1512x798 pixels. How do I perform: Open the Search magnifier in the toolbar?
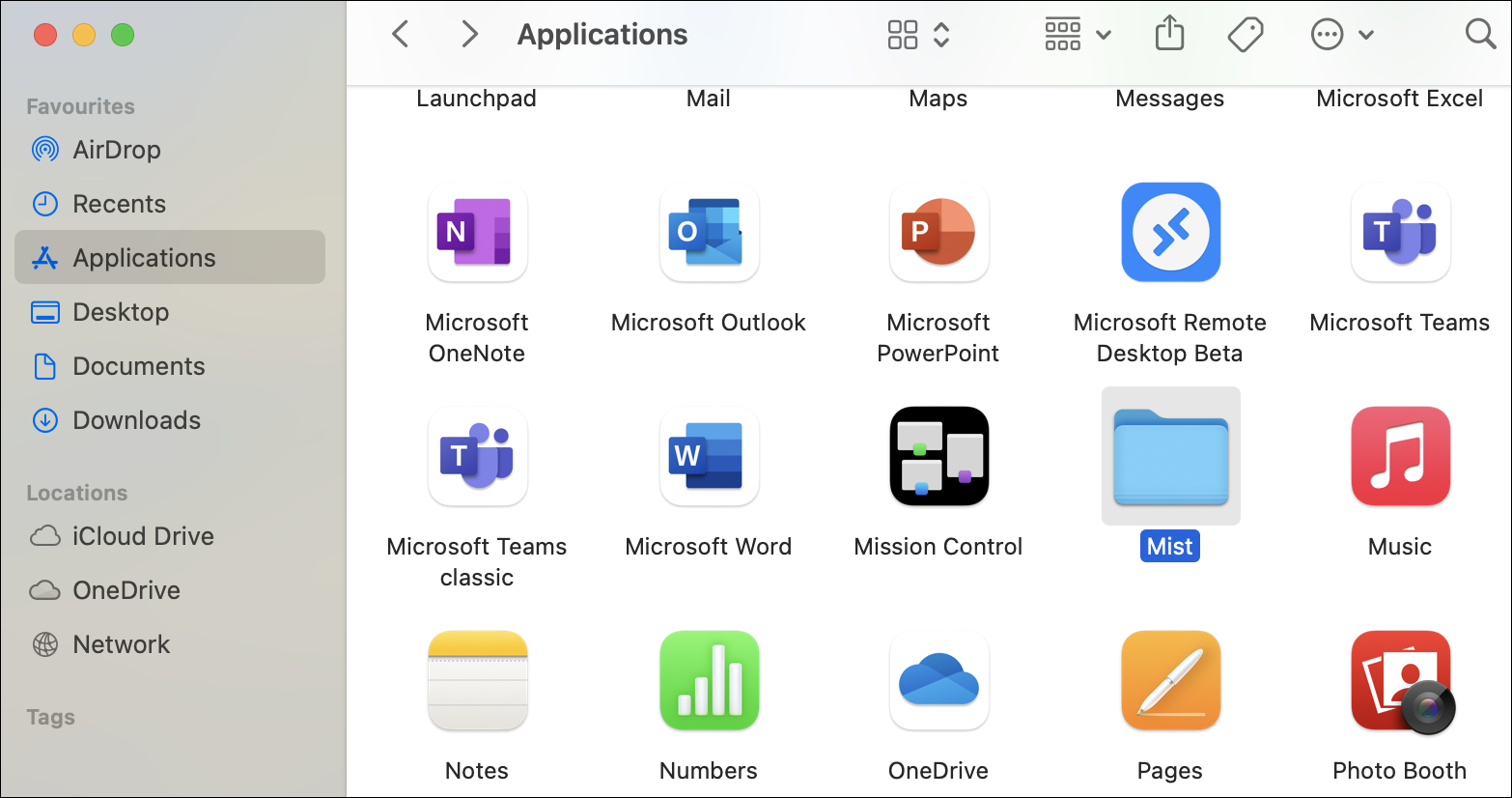tap(1479, 35)
